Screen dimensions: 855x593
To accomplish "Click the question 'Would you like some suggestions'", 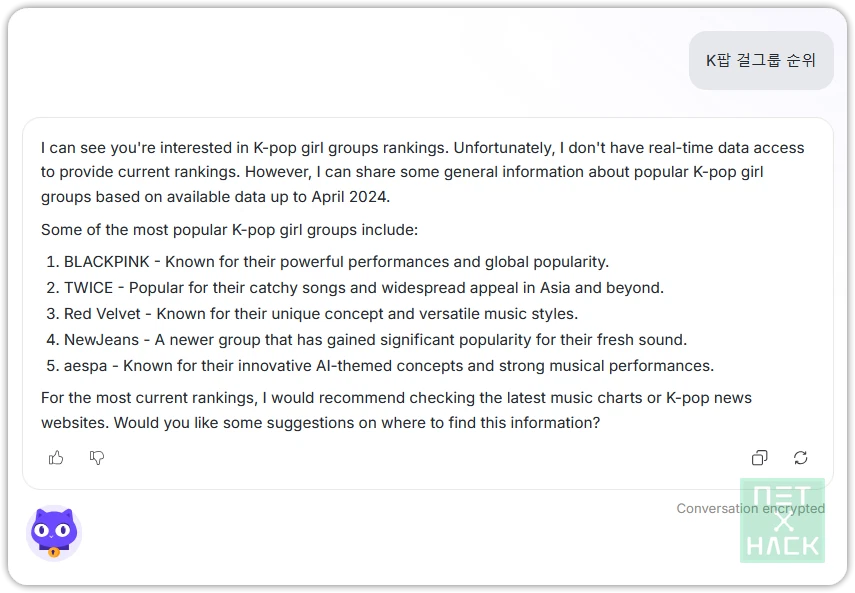I will tap(357, 423).
